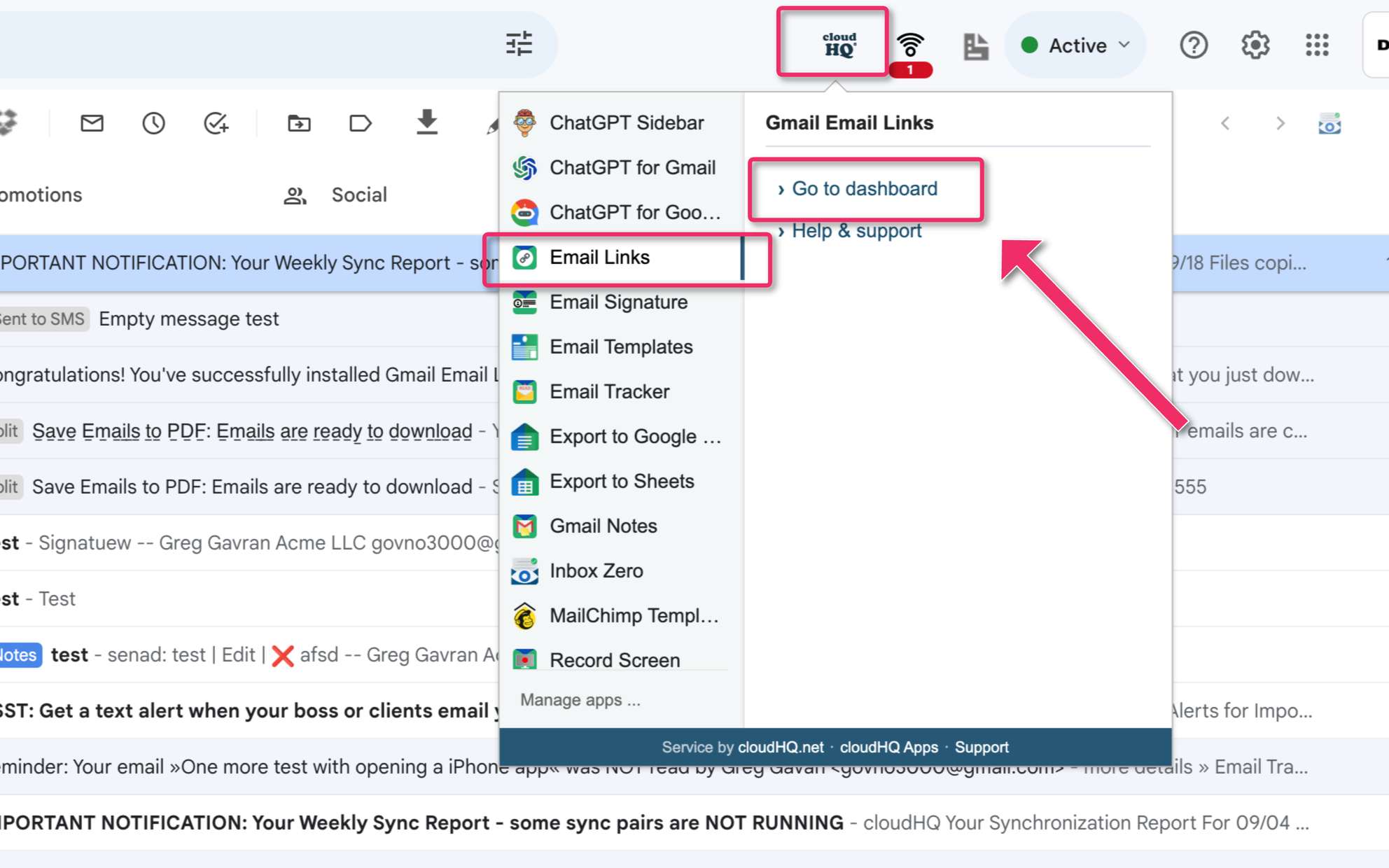Open the highlighted Weekly Sync Report email
The width and height of the screenshot is (1389, 868).
pyautogui.click(x=249, y=262)
